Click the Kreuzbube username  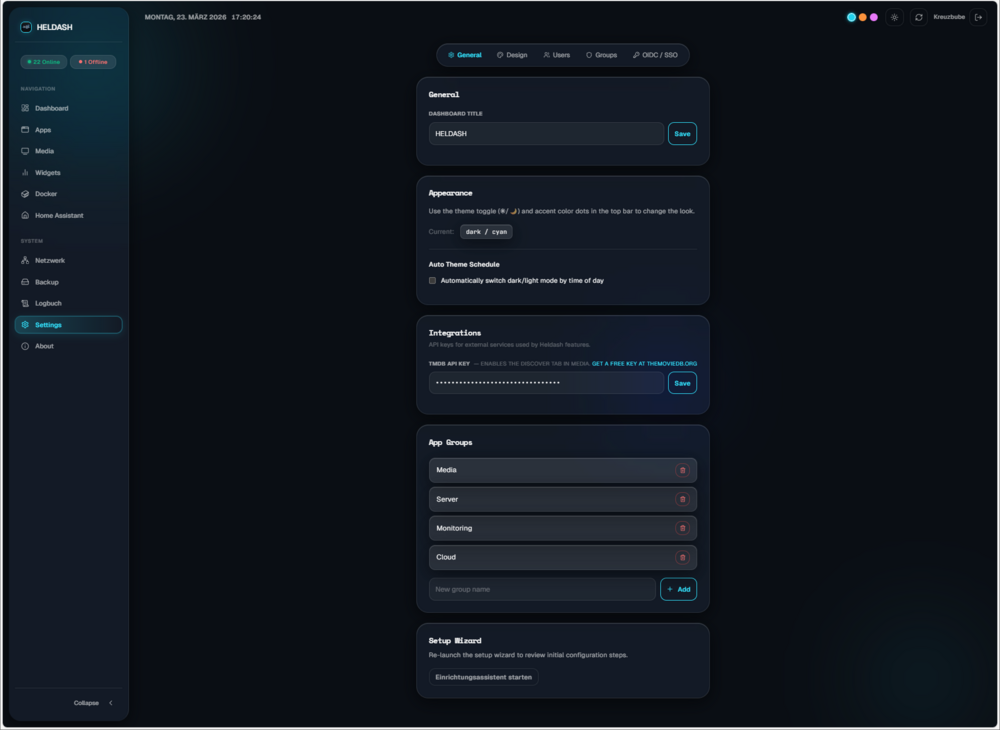948,17
